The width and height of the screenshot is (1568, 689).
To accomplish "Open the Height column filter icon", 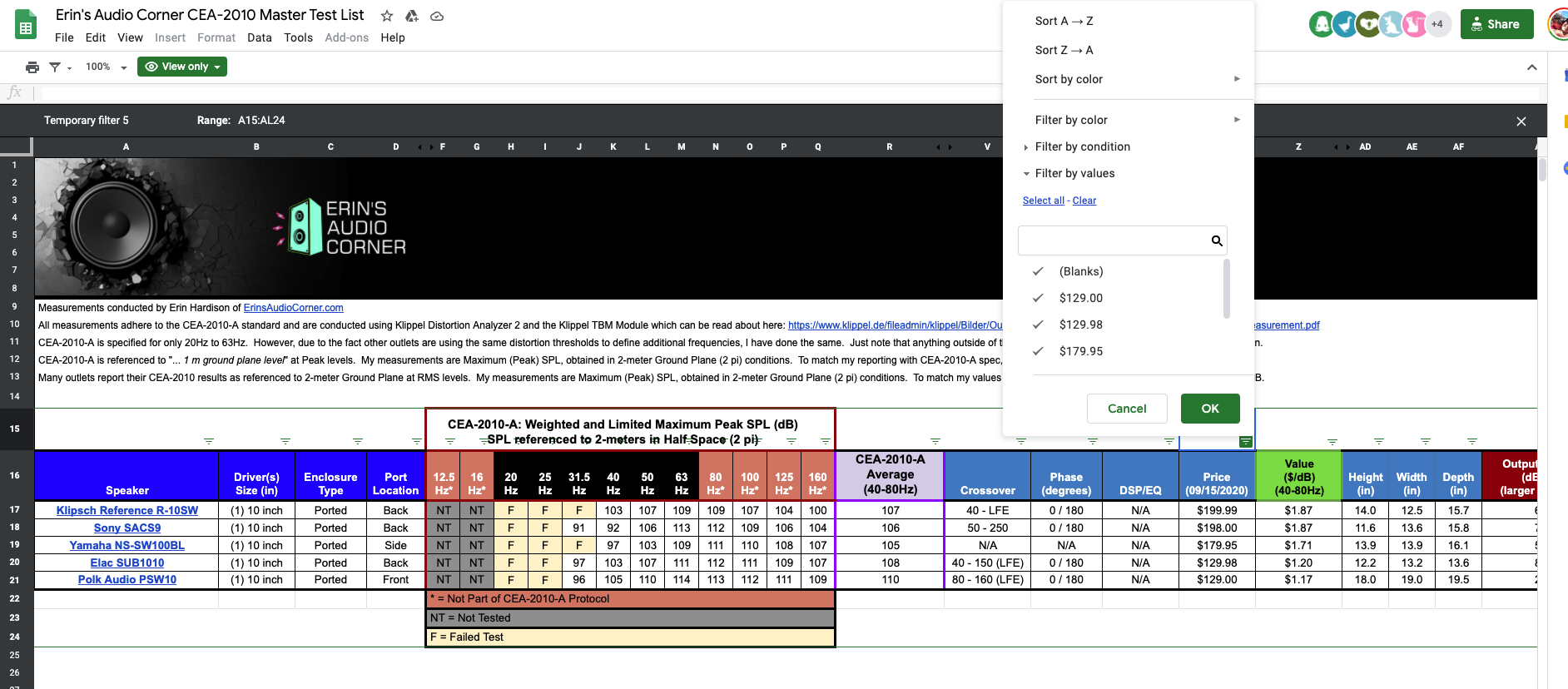I will (x=1379, y=441).
